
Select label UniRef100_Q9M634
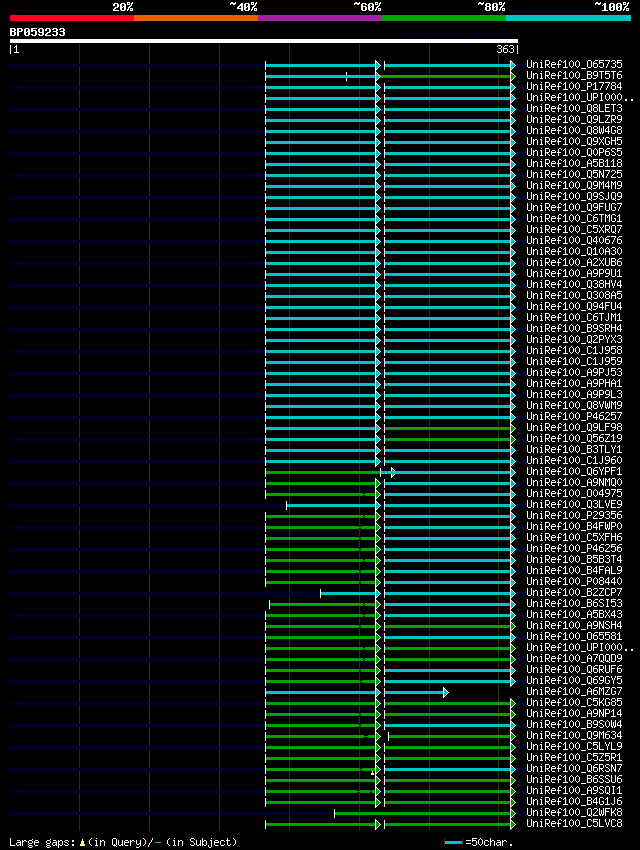(574, 736)
